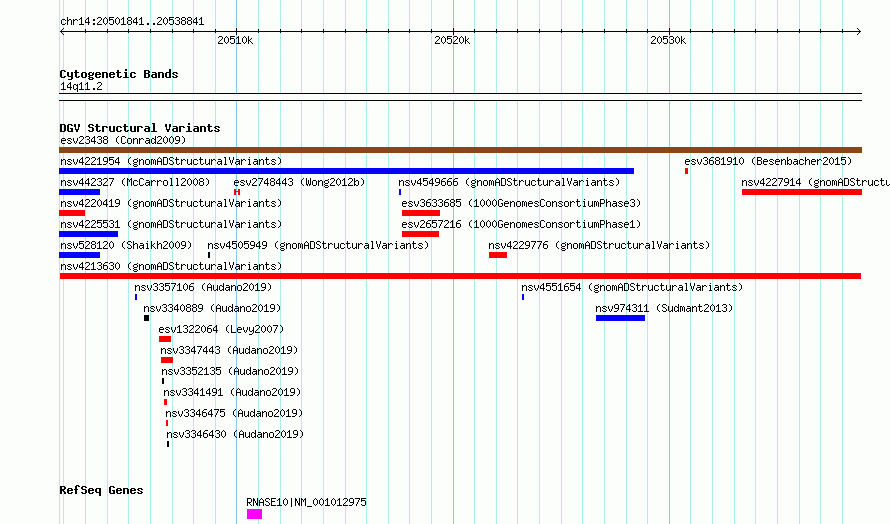Open esv3633685 1000Genomes Phase3 variant
The width and height of the screenshot is (890, 524).
(521, 203)
